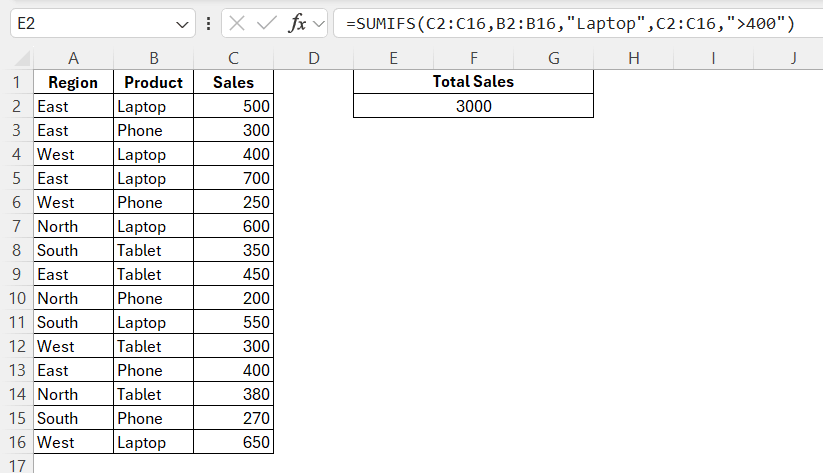Select the result cell showing 3000
Viewport: 823px width, 473px height.
473,106
